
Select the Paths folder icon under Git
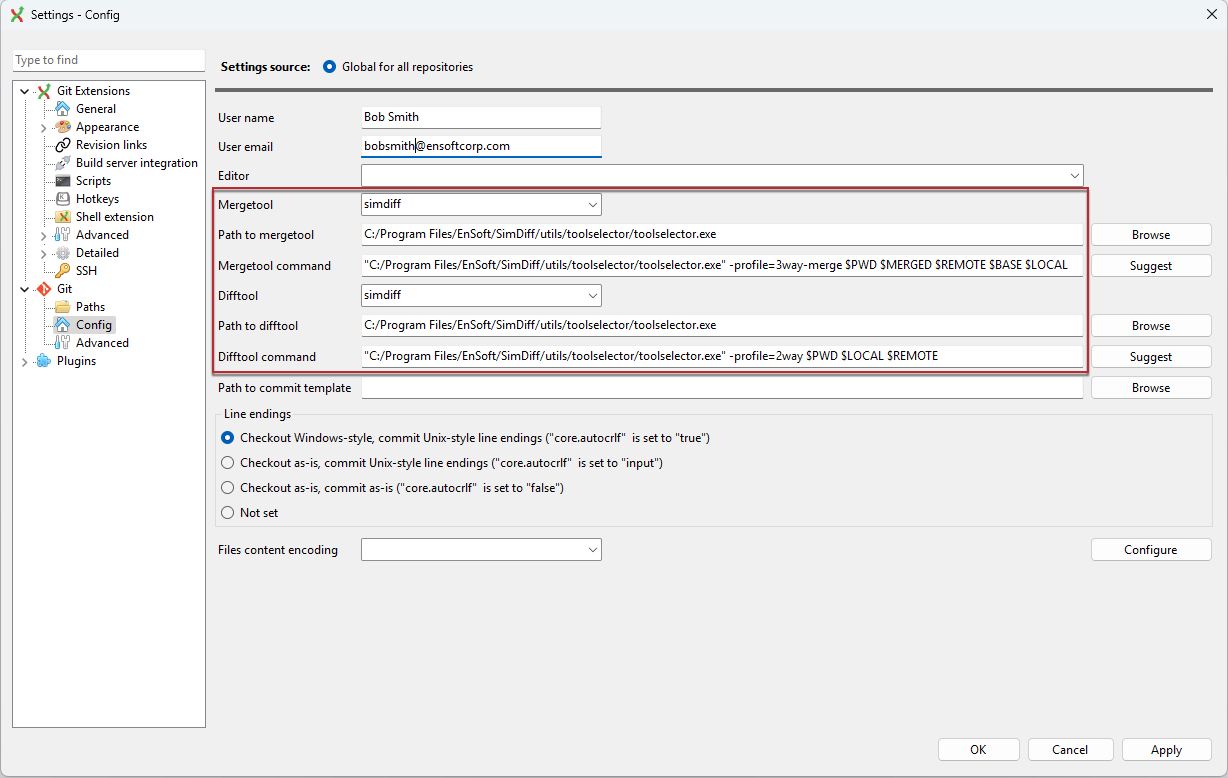click(x=61, y=306)
